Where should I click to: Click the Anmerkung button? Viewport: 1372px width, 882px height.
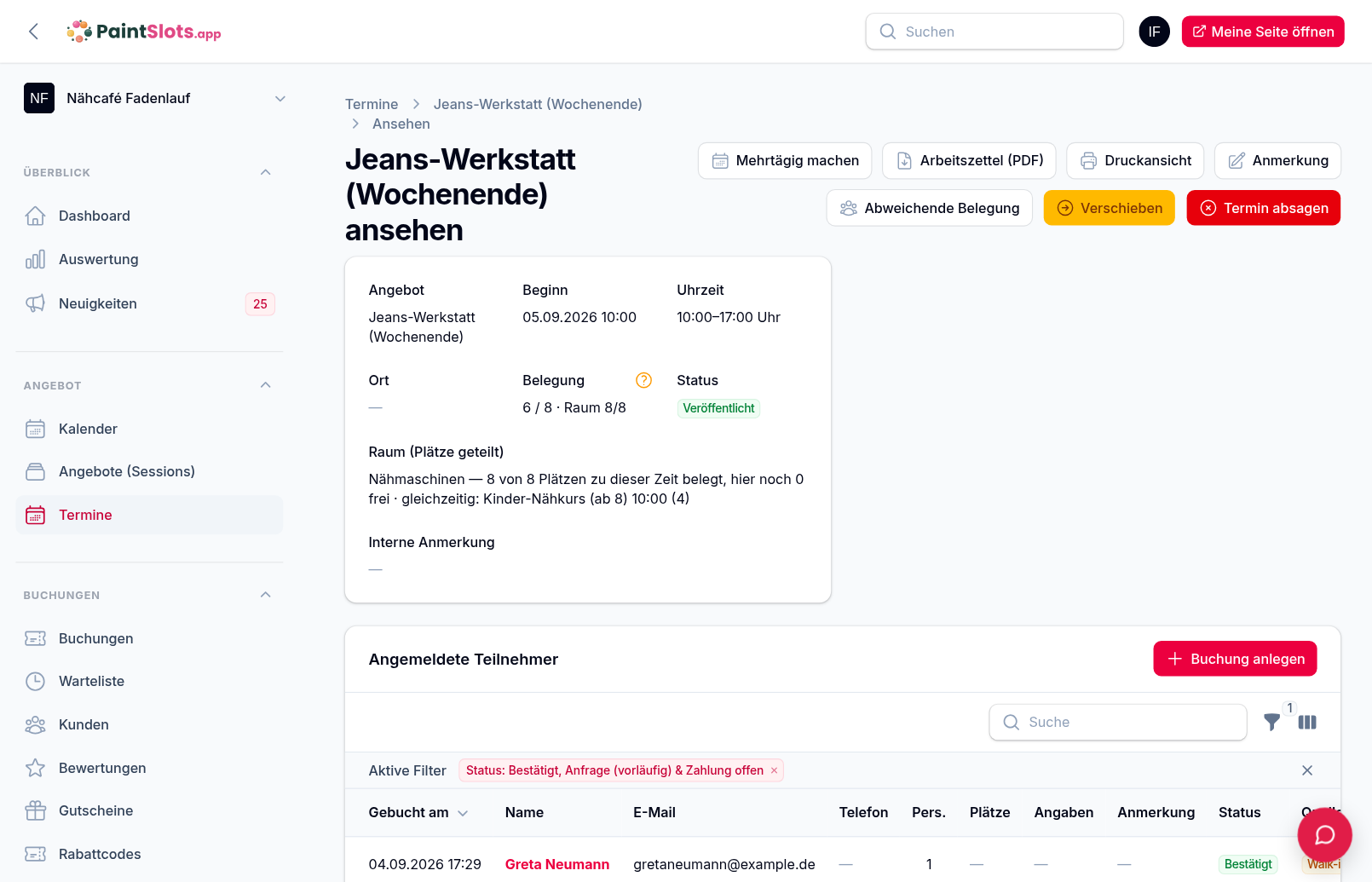pyautogui.click(x=1277, y=160)
